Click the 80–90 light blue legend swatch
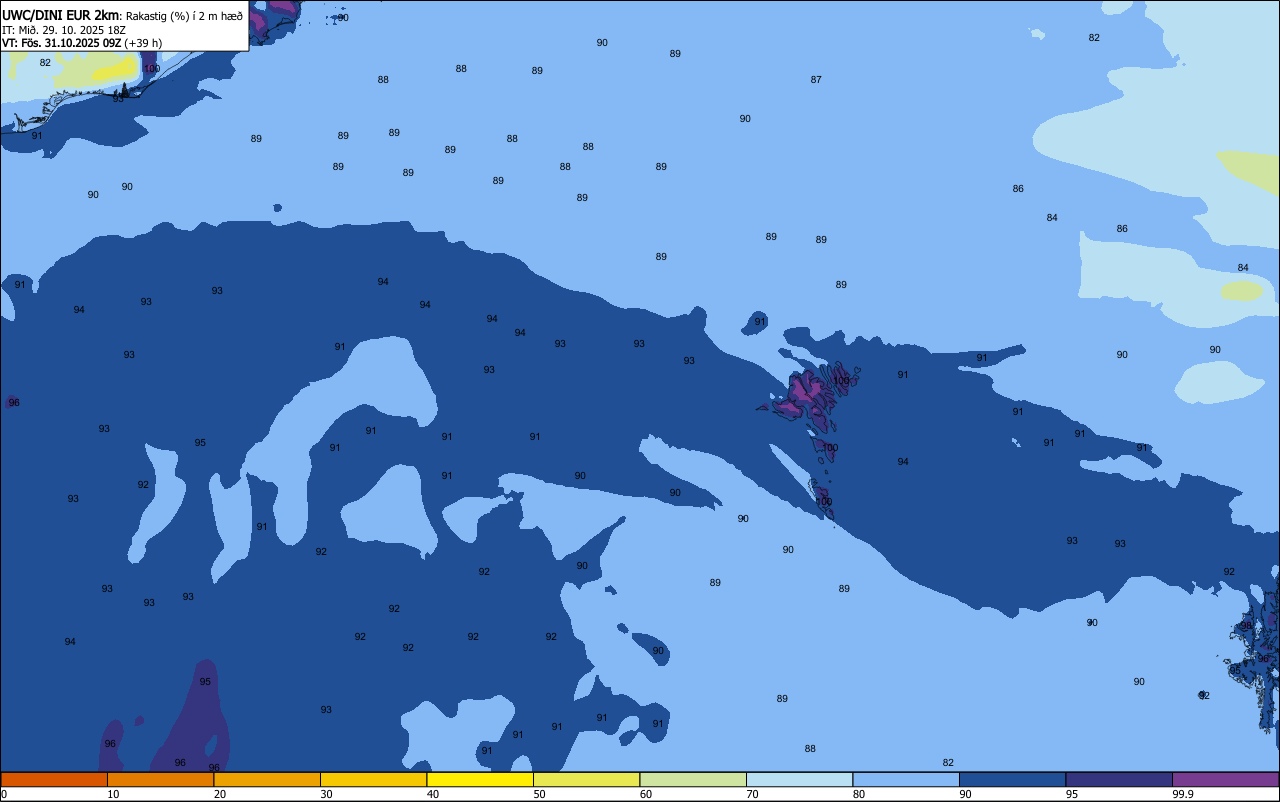This screenshot has width=1280, height=802. click(x=906, y=779)
